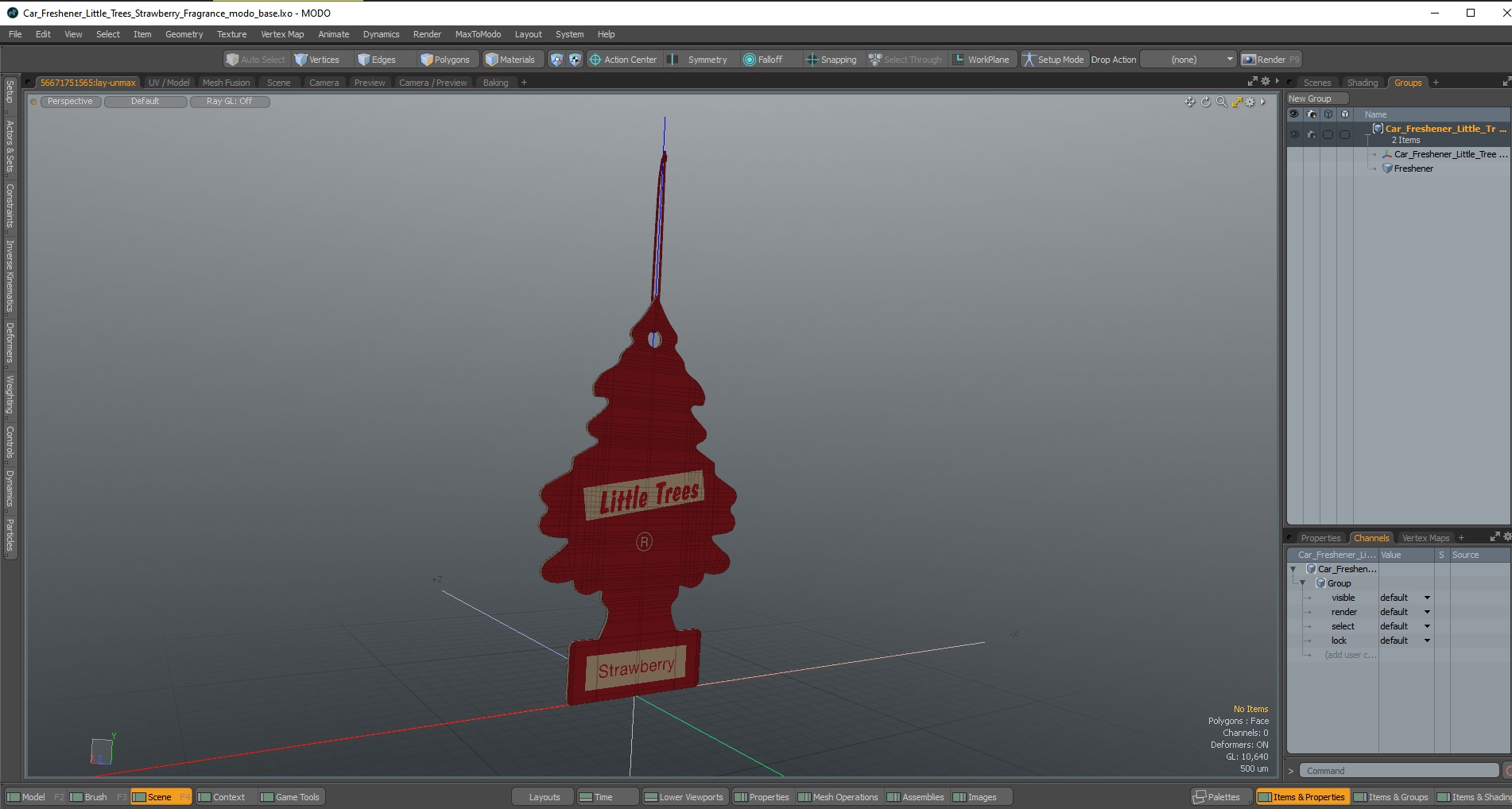This screenshot has width=1512, height=809.
Task: Open Mesh Operations panel button
Action: 838,797
